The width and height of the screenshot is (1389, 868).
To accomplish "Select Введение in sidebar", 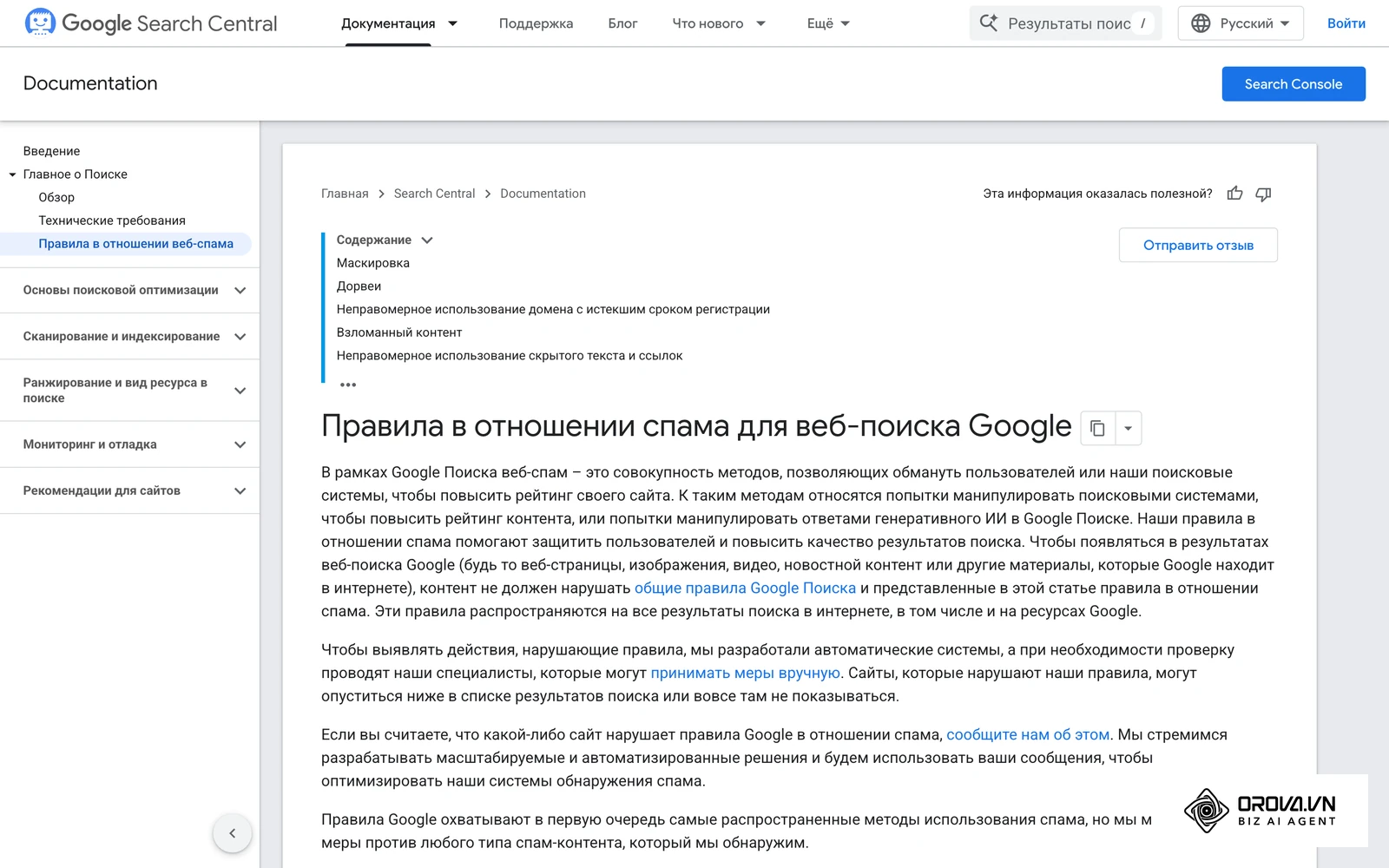I will (x=51, y=151).
